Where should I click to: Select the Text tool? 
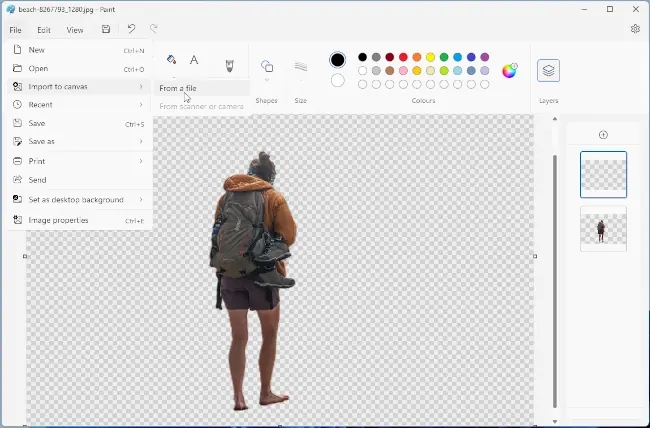pyautogui.click(x=194, y=60)
